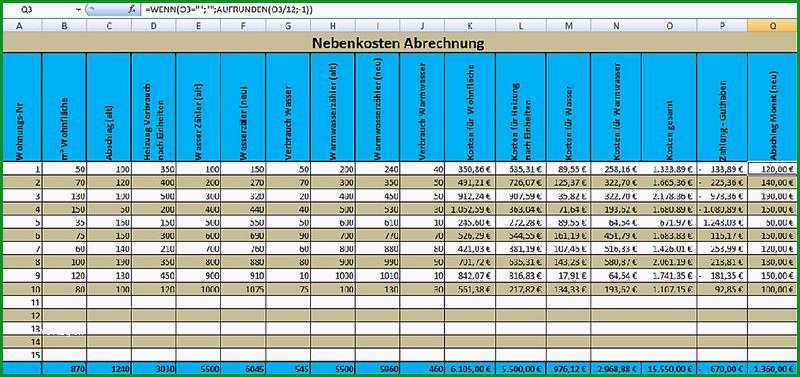Select total cell 6.105,00 €
The width and height of the screenshot is (800, 377).
(470, 368)
